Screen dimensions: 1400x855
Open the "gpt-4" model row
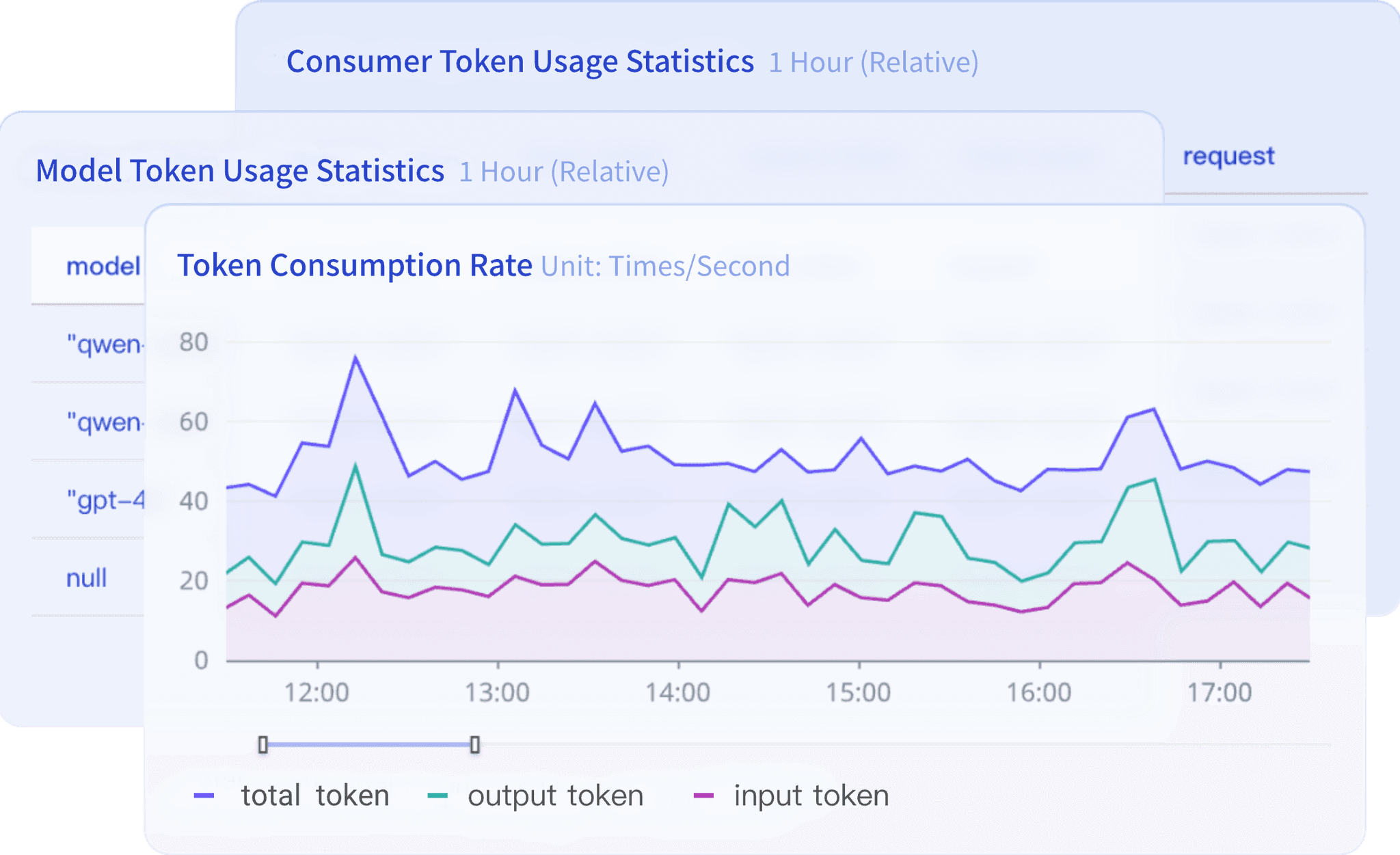click(x=105, y=500)
